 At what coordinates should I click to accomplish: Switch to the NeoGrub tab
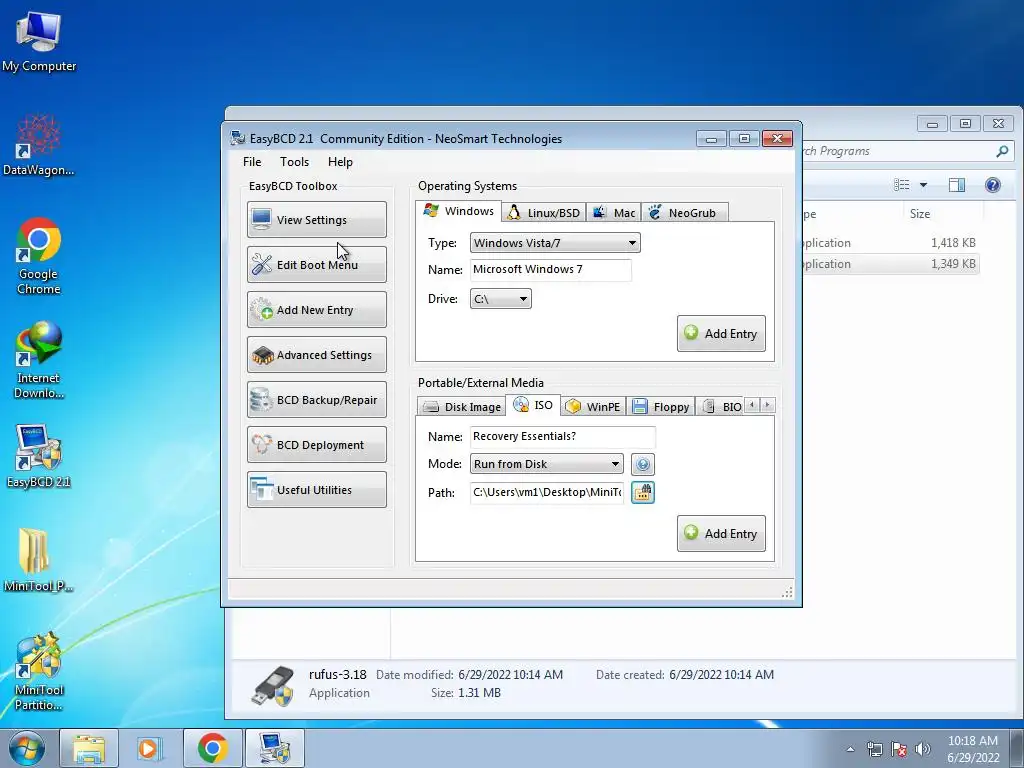point(684,213)
